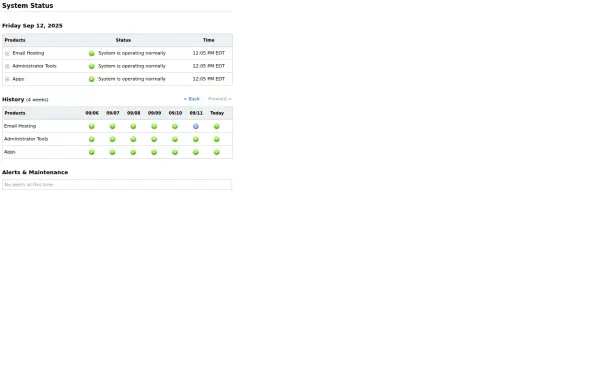Expand the Email Hosting product row
The image size is (600, 375).
click(7, 54)
